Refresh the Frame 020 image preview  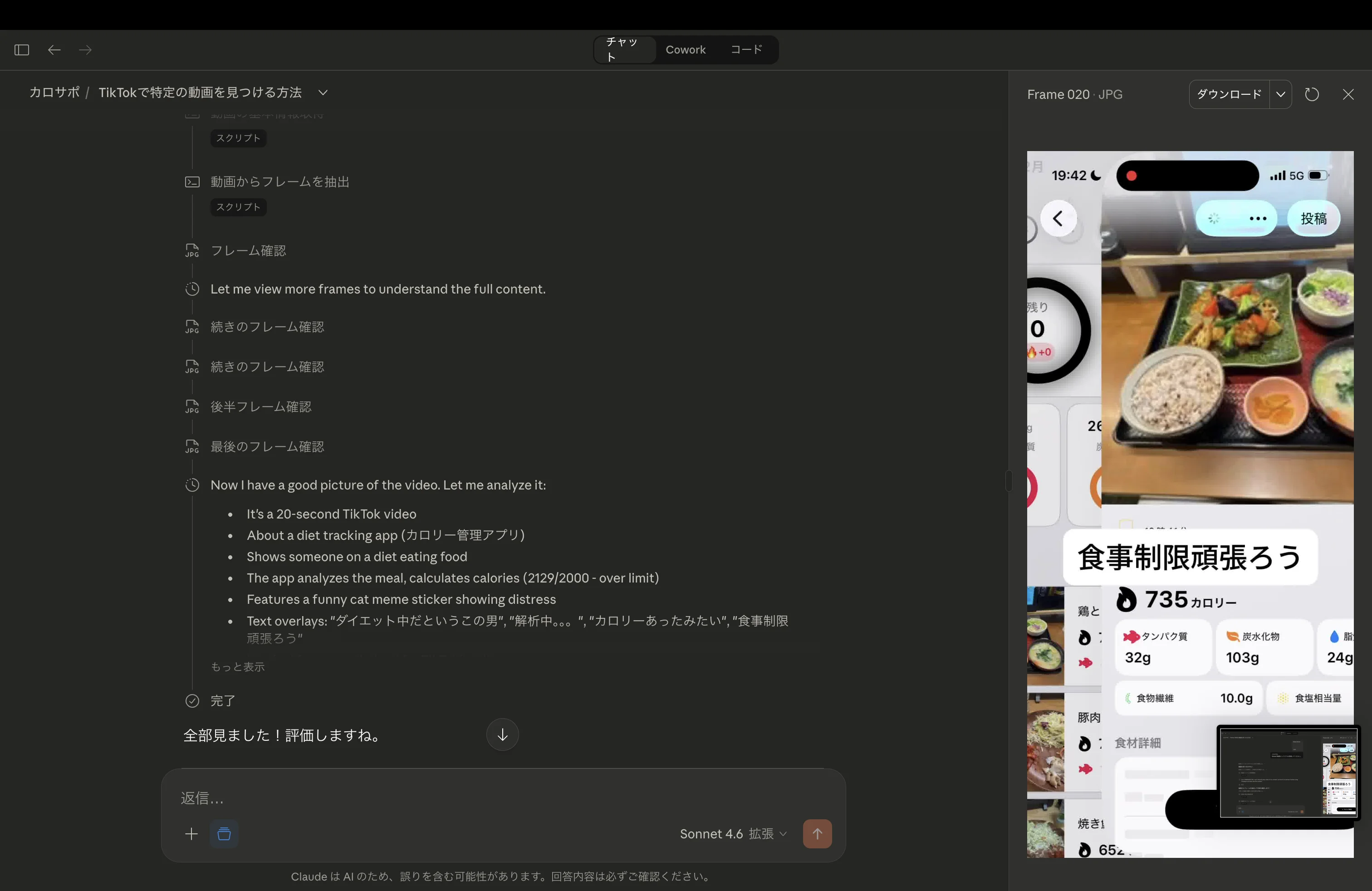[1312, 94]
